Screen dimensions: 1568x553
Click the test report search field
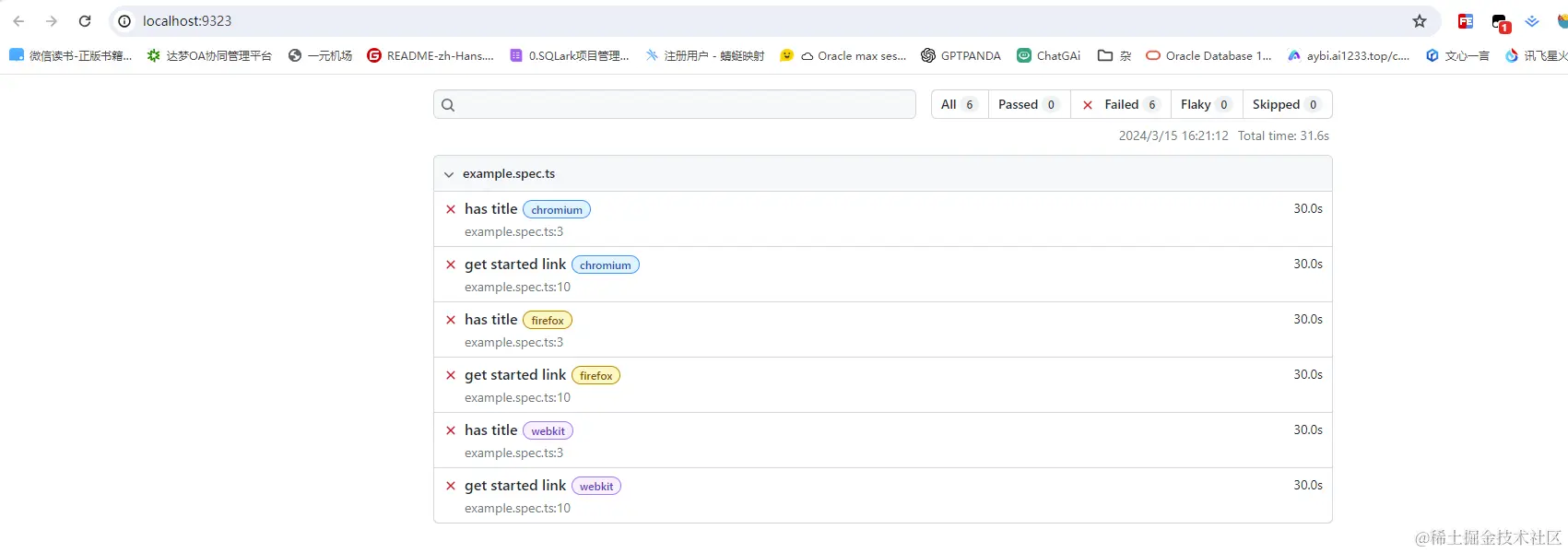(x=675, y=104)
